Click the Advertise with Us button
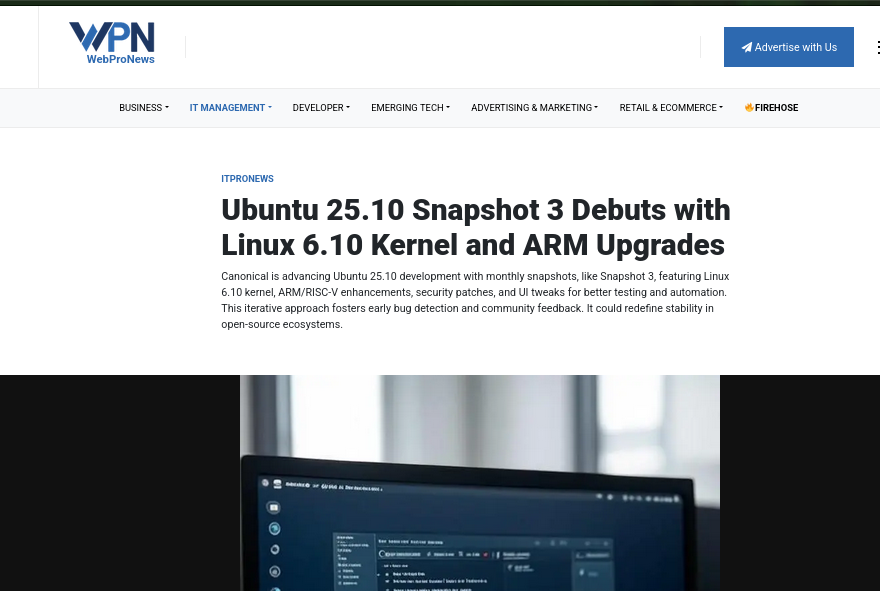This screenshot has height=591, width=880. pos(788,47)
